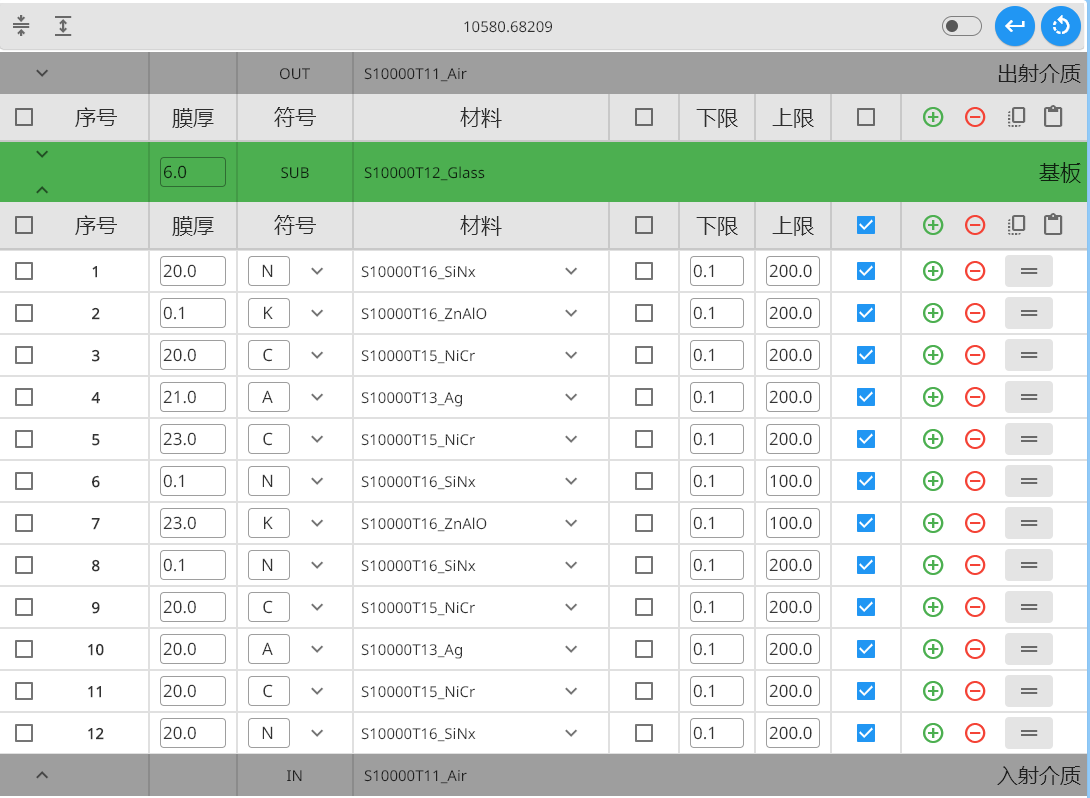Check the limit checkbox for row 9
Image resolution: width=1090 pixels, height=798 pixels.
point(644,607)
